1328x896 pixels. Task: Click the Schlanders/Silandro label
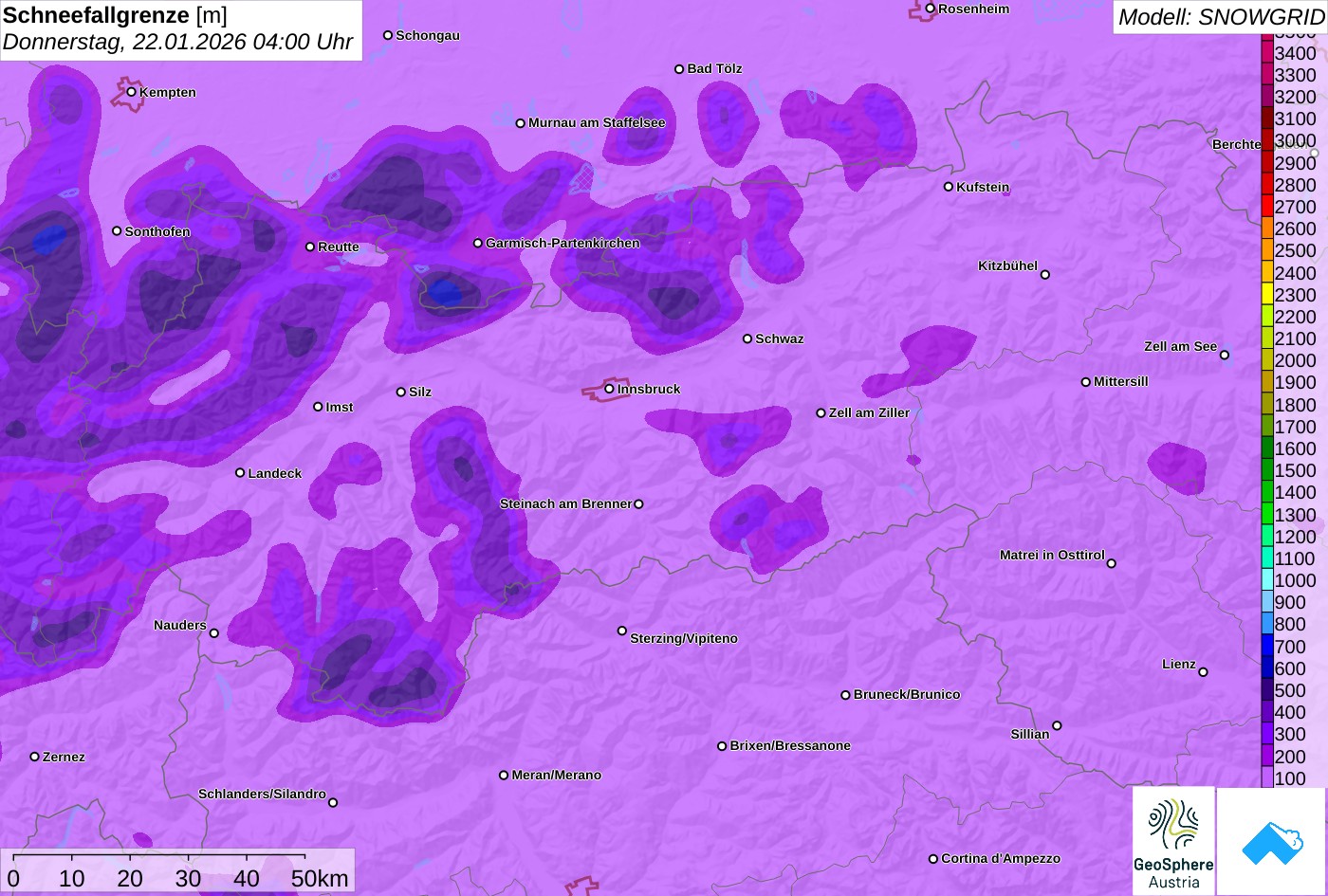[262, 794]
